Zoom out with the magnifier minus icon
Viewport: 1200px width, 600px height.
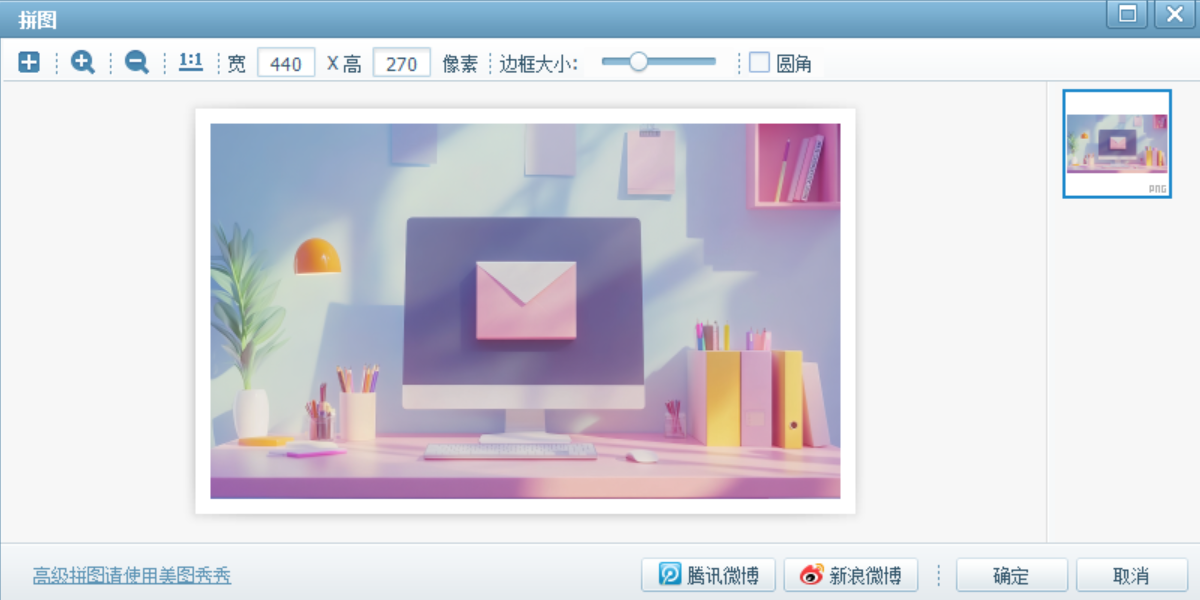coord(136,63)
